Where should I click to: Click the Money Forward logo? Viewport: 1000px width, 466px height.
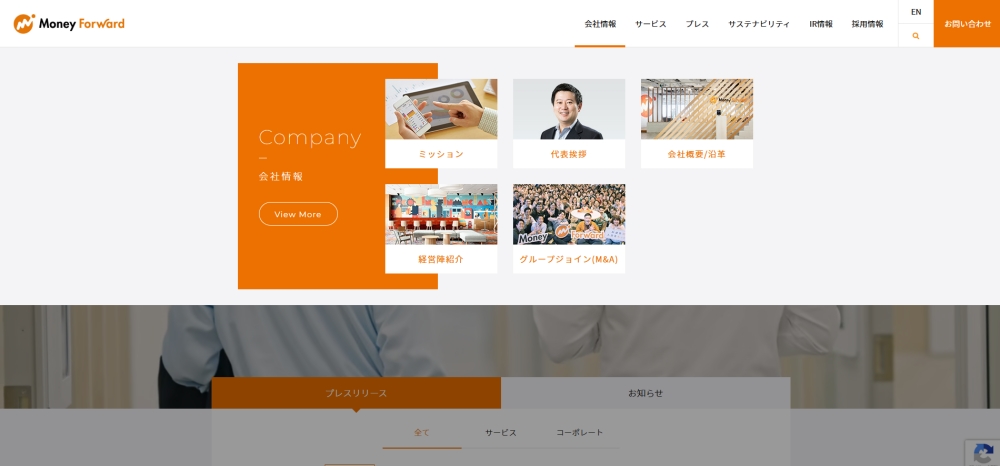69,23
